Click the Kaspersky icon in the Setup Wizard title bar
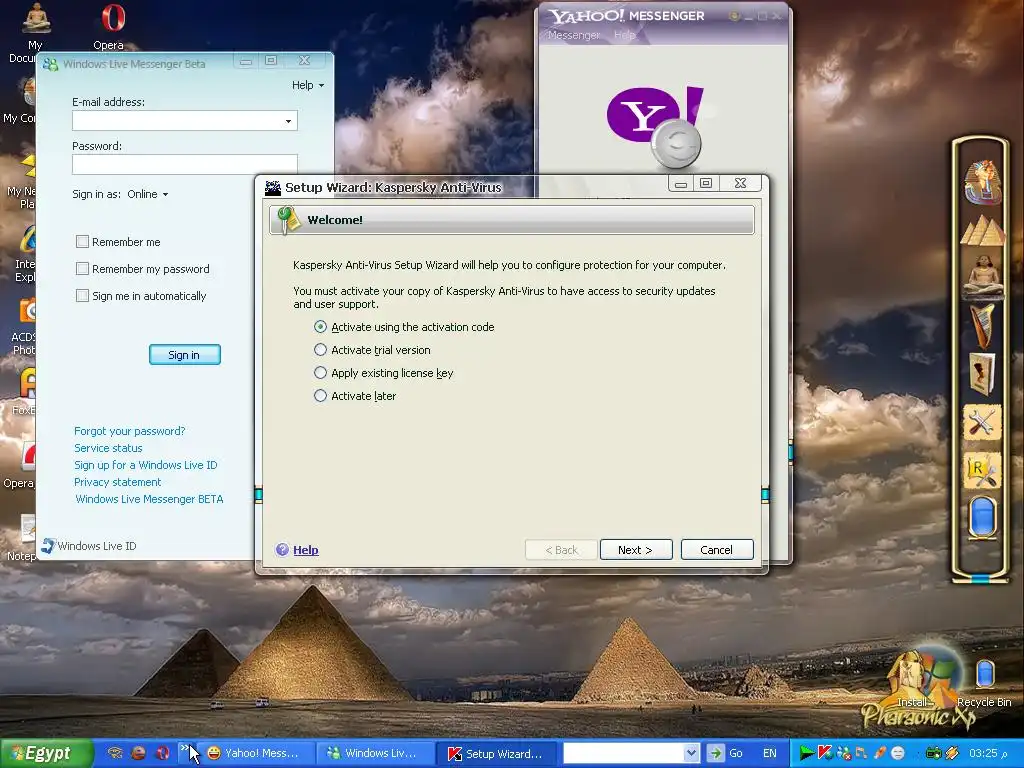This screenshot has width=1024, height=768. [x=272, y=188]
